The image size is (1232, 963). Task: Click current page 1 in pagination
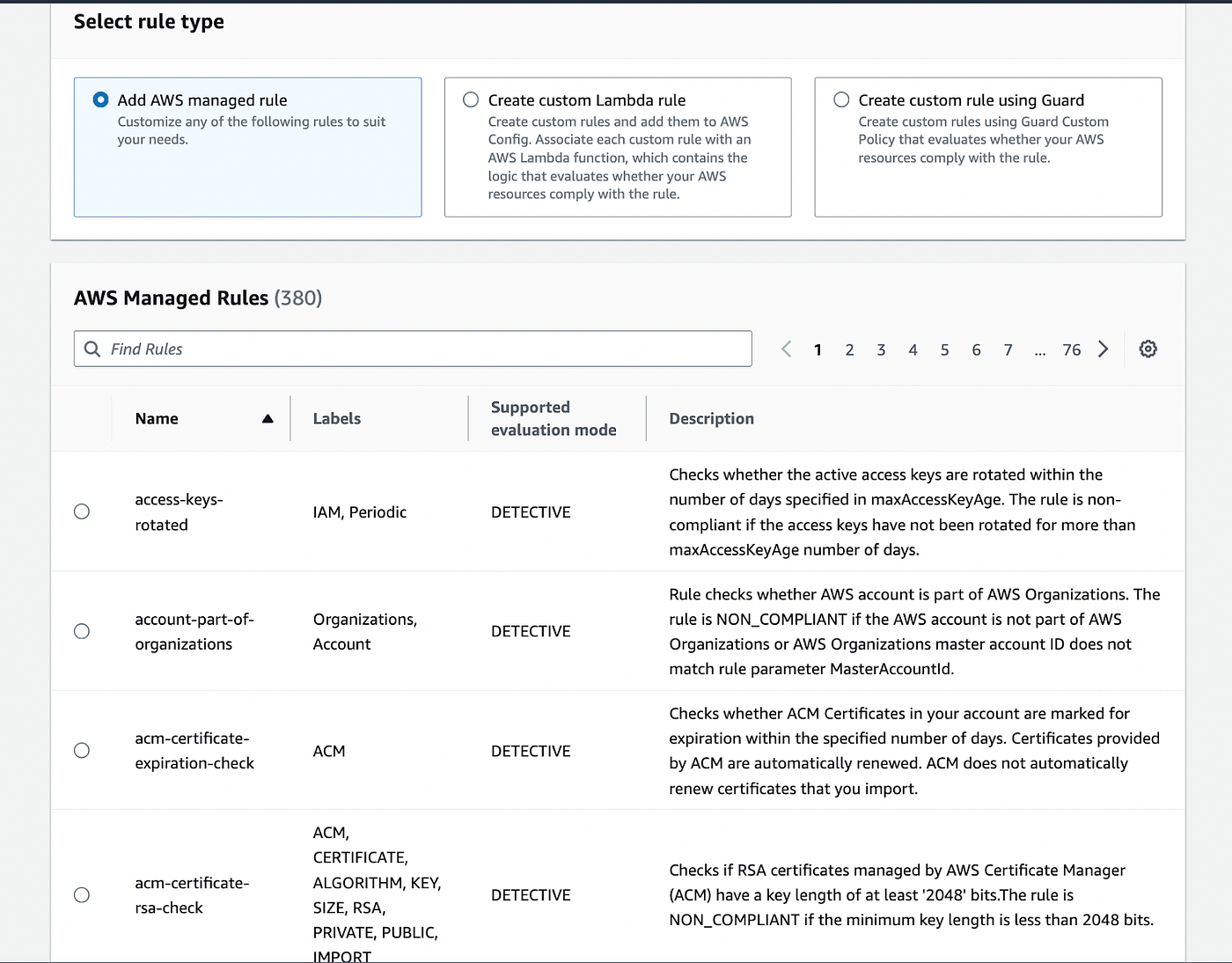pyautogui.click(x=818, y=350)
